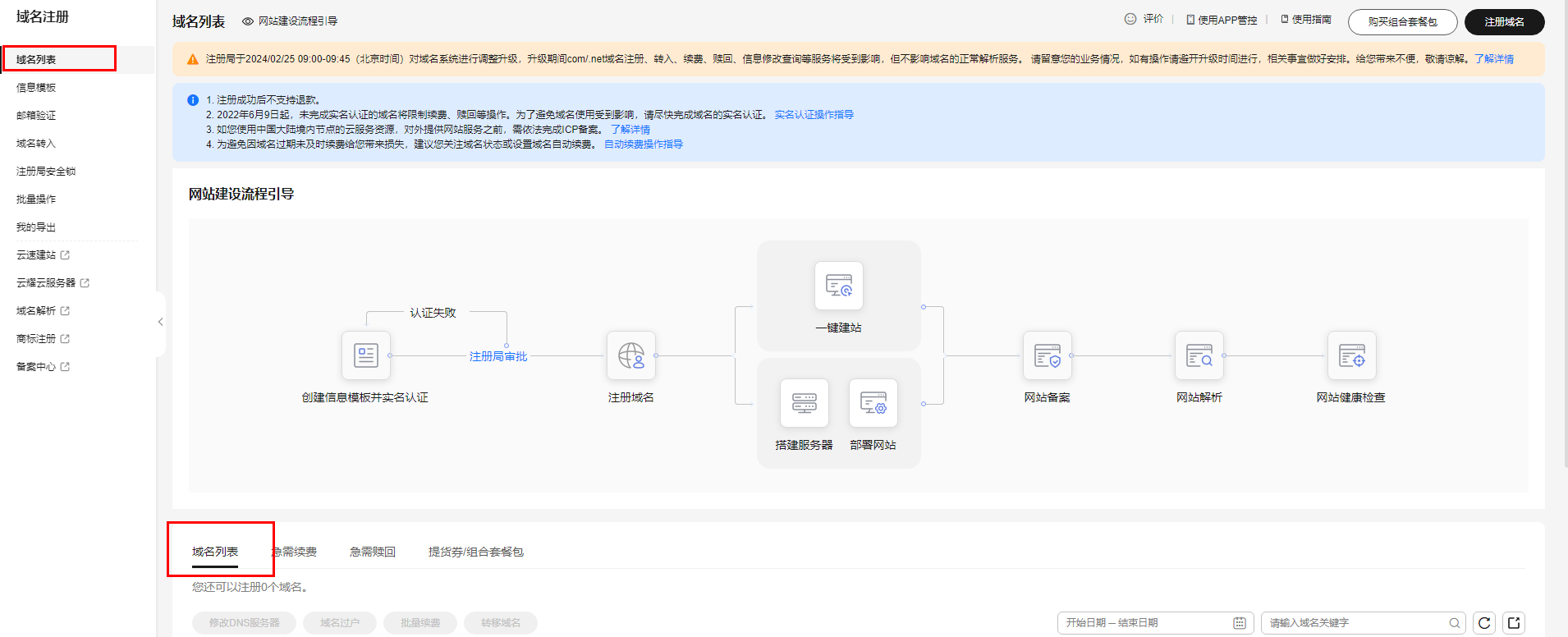Click external link icon next to 云速建站

(65, 255)
